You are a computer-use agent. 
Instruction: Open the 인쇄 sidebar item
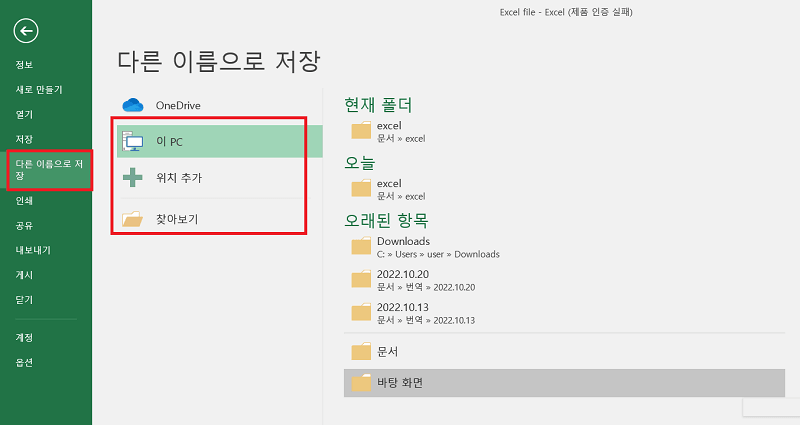coord(24,201)
